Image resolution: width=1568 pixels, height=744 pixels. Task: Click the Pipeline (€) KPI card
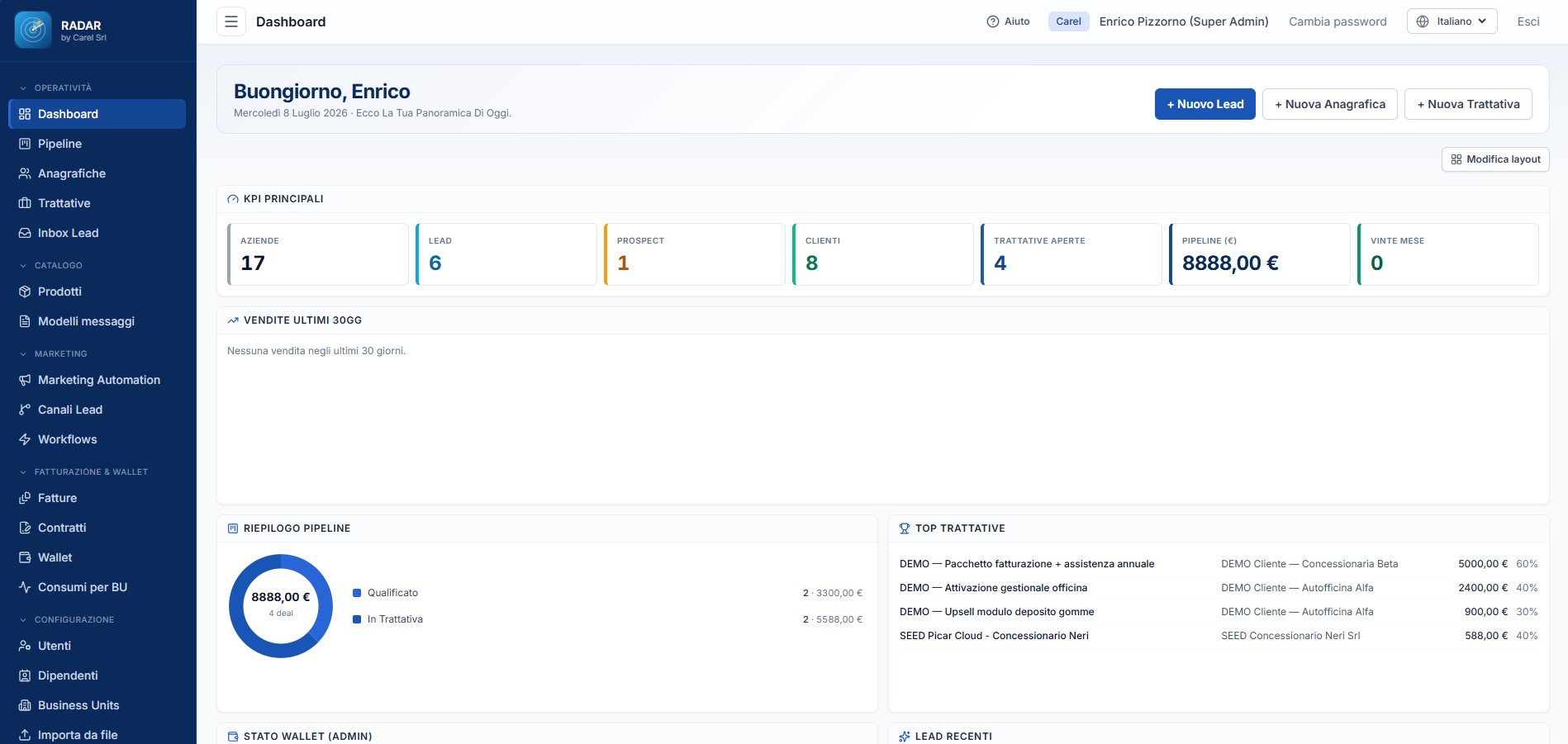tap(1260, 254)
